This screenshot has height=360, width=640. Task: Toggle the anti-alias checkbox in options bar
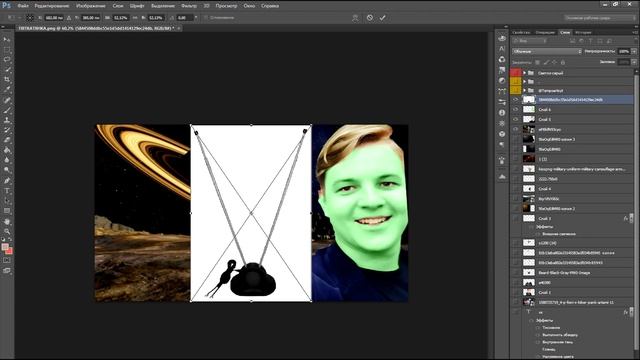[x=206, y=18]
